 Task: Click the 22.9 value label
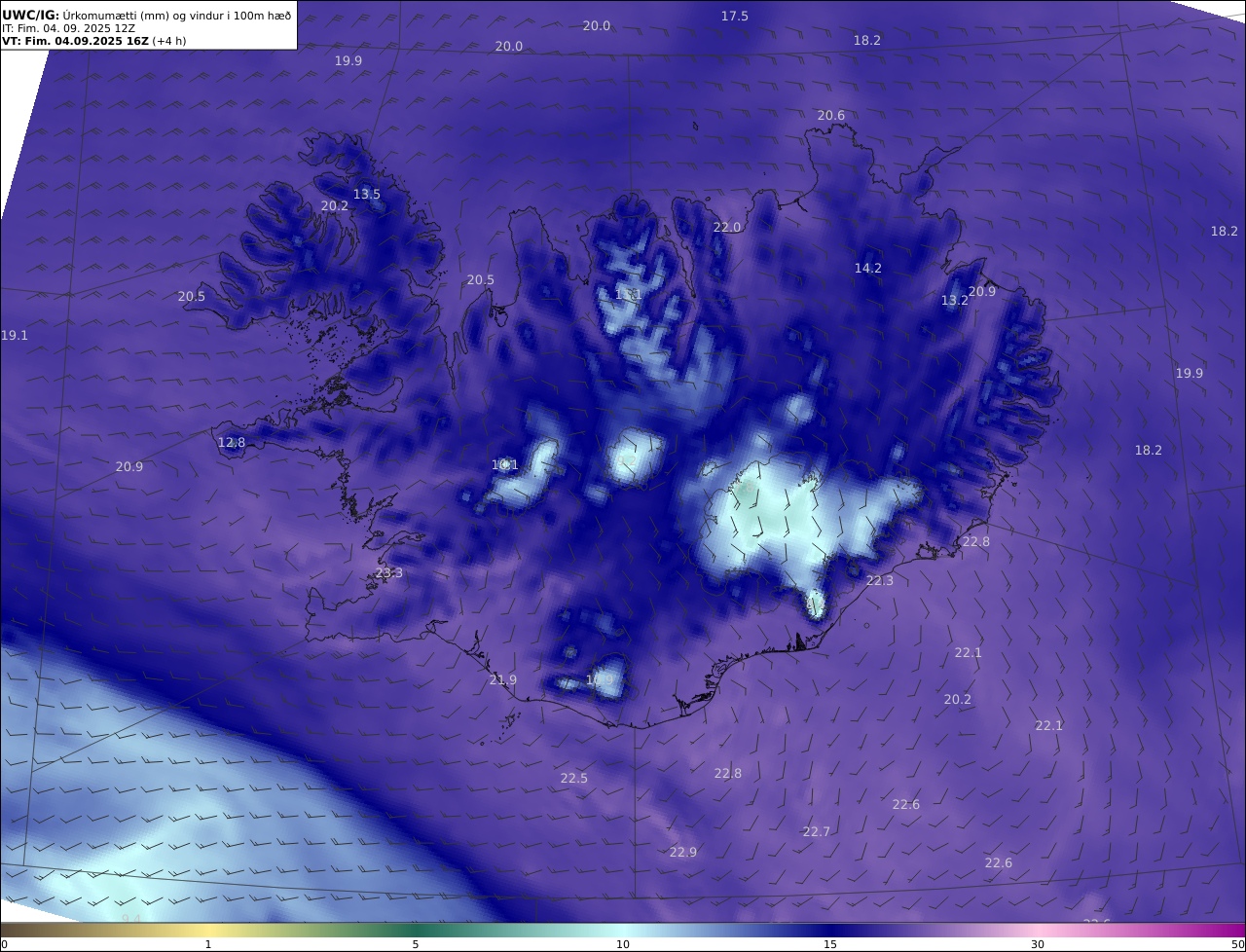pyautogui.click(x=683, y=852)
